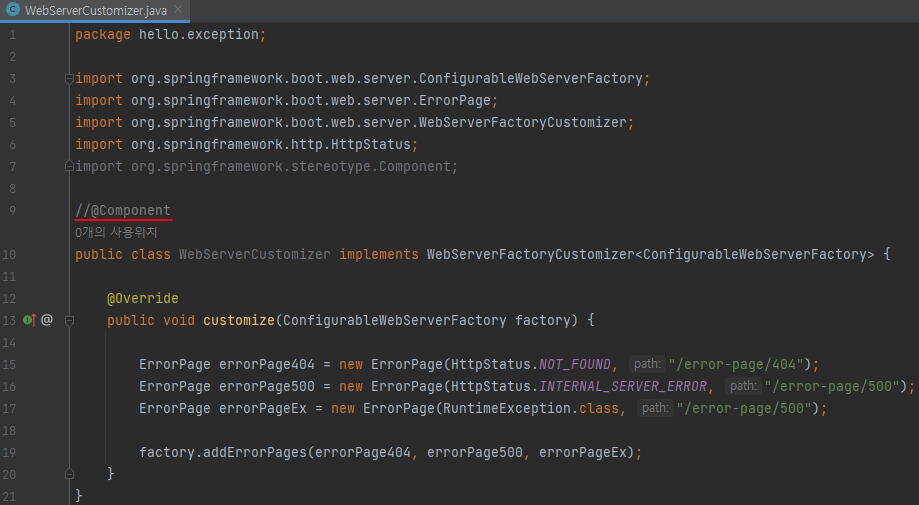Click the NOT_FOUND constant

click(x=574, y=364)
